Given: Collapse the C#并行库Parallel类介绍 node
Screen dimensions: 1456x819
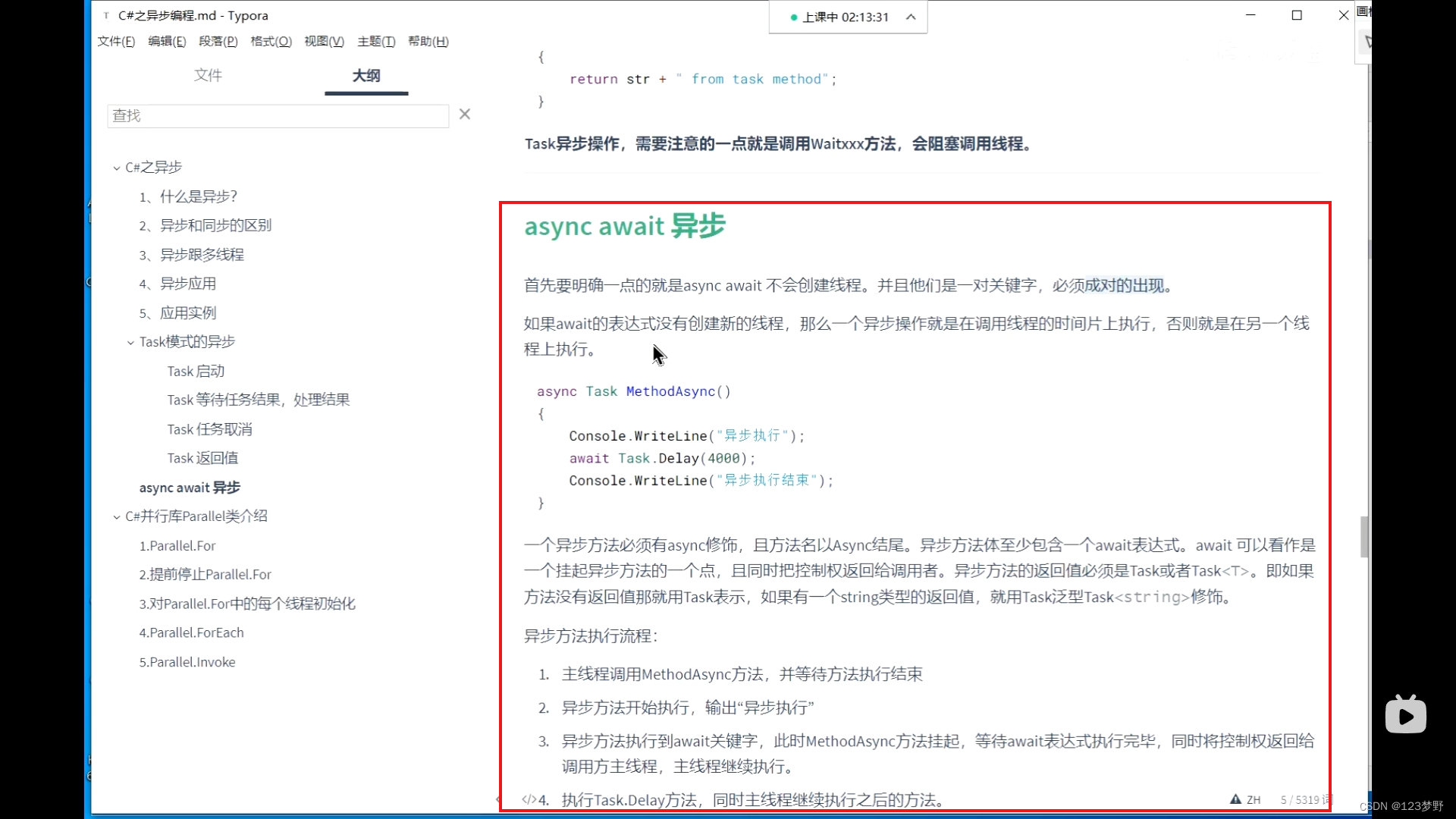Looking at the screenshot, I should (117, 516).
